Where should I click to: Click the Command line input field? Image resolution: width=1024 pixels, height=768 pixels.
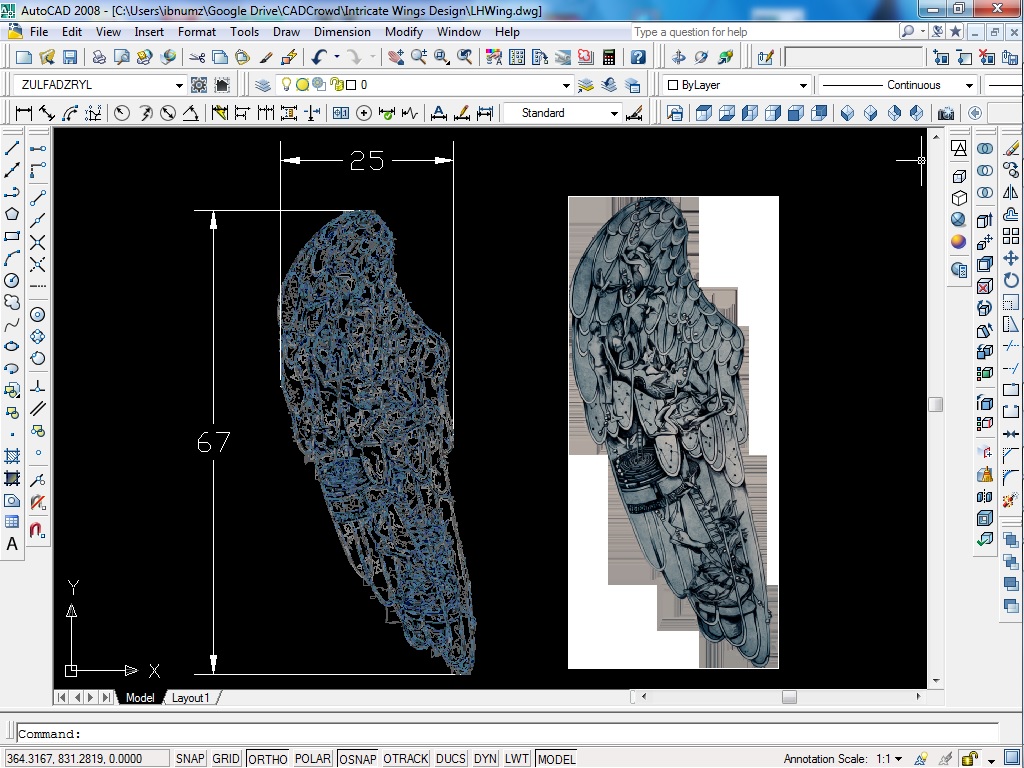pos(500,733)
